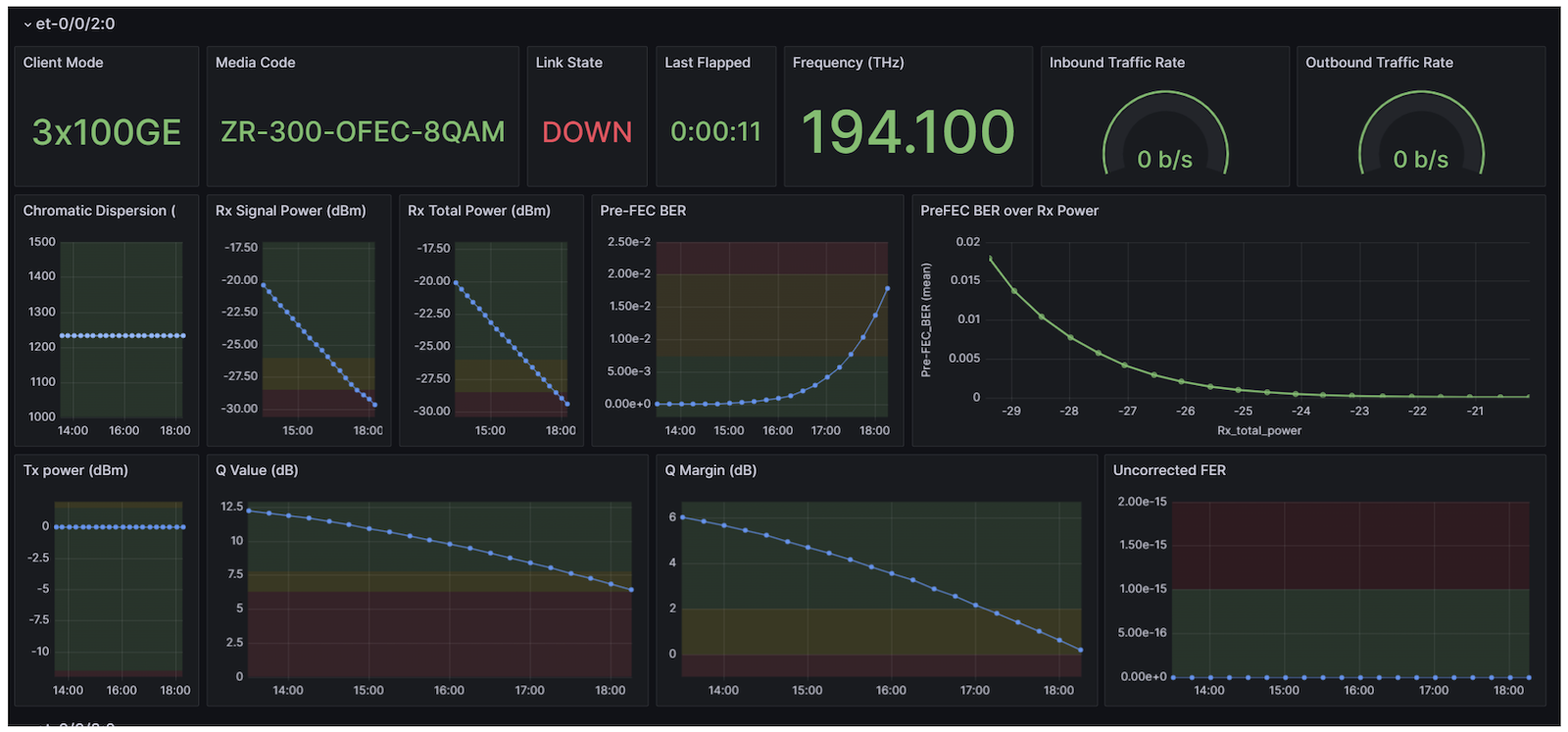Select the ZR-300-OFEC-8QAM value

pyautogui.click(x=363, y=131)
